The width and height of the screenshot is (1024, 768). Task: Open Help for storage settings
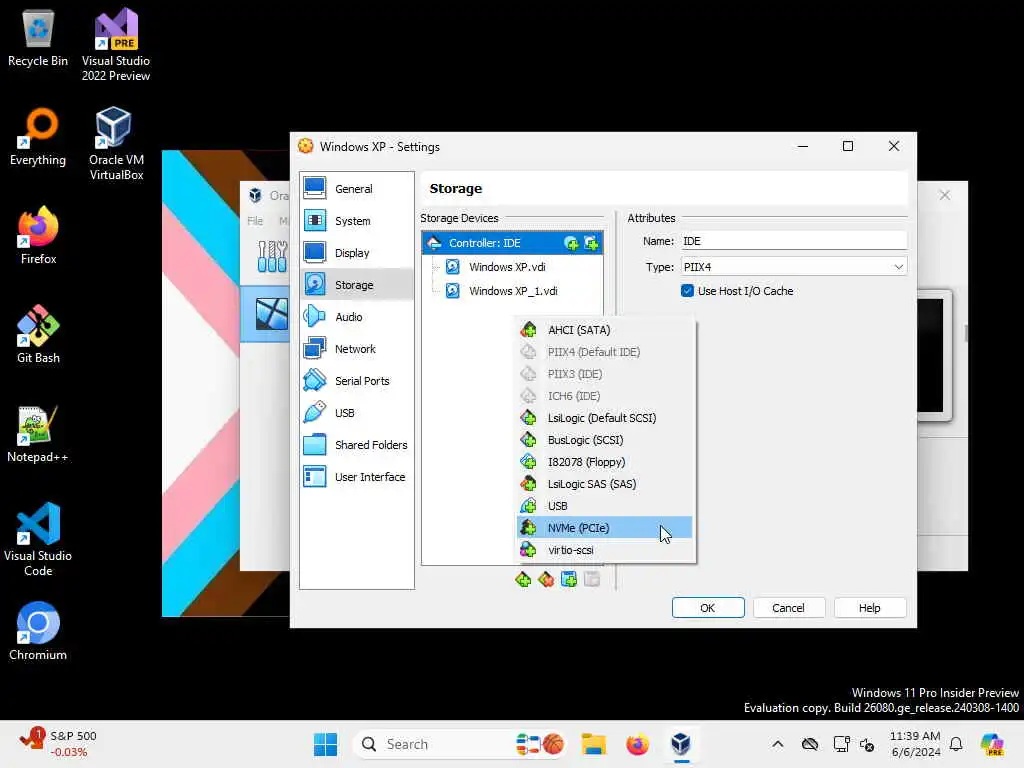(x=869, y=608)
